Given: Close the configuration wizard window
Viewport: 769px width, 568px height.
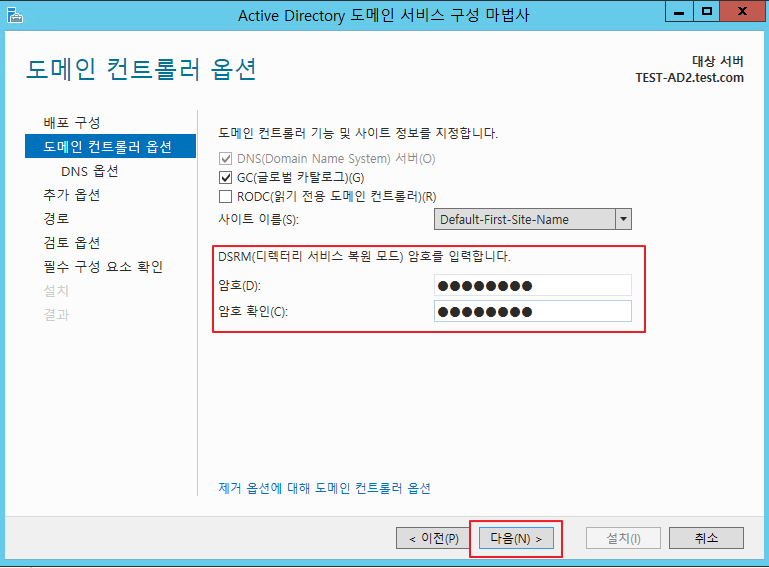Looking at the screenshot, I should tap(742, 12).
